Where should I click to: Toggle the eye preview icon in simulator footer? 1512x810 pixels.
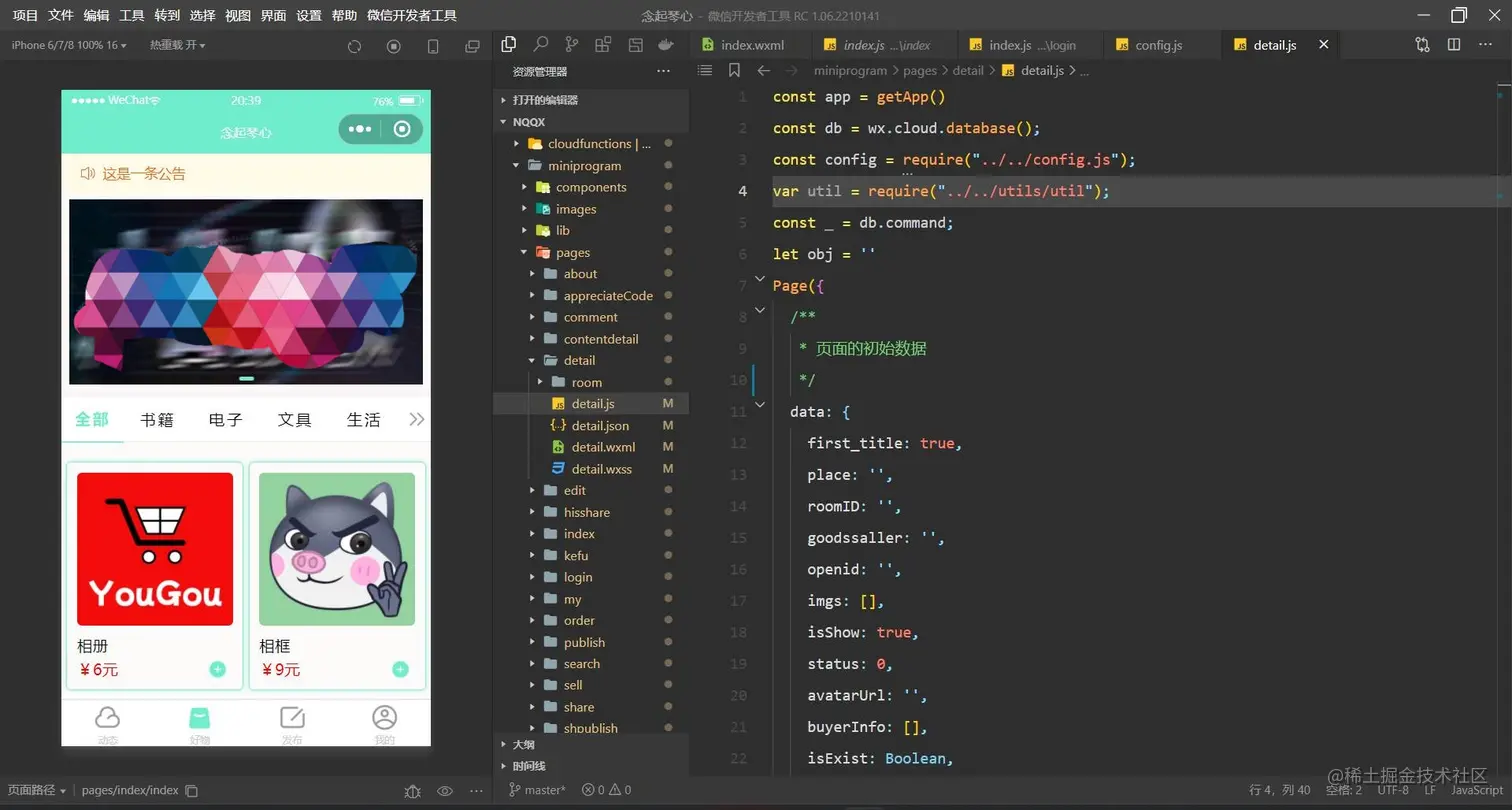coord(445,791)
